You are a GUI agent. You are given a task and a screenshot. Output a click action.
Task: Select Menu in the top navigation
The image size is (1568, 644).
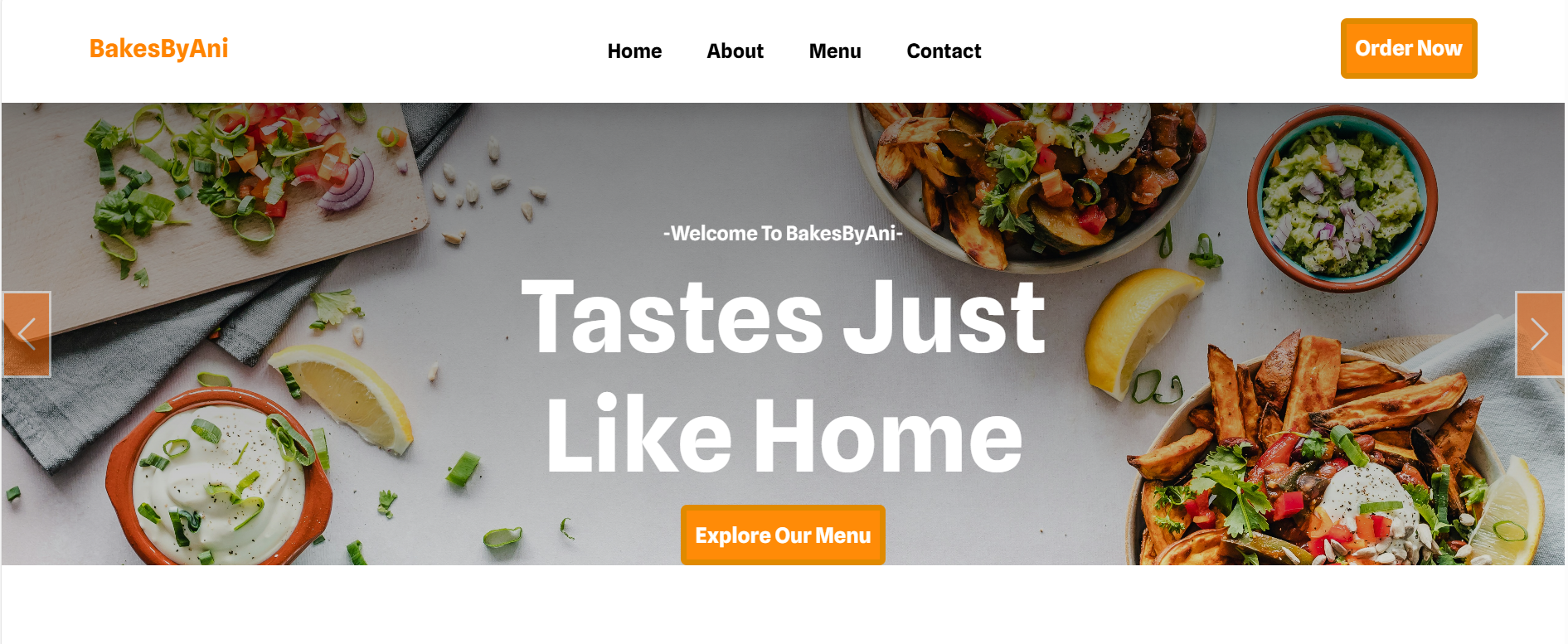[x=835, y=51]
